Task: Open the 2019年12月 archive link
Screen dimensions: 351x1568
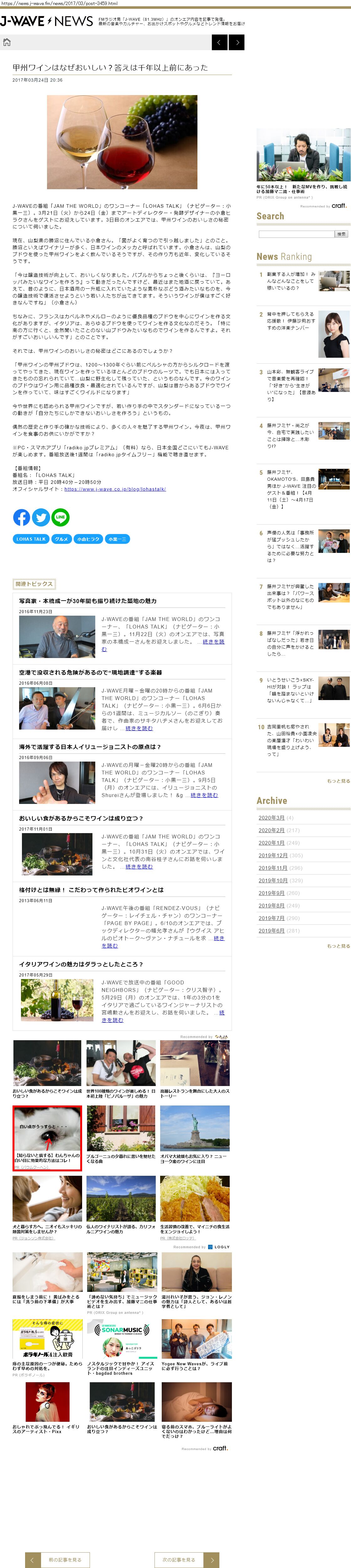Action: (273, 855)
